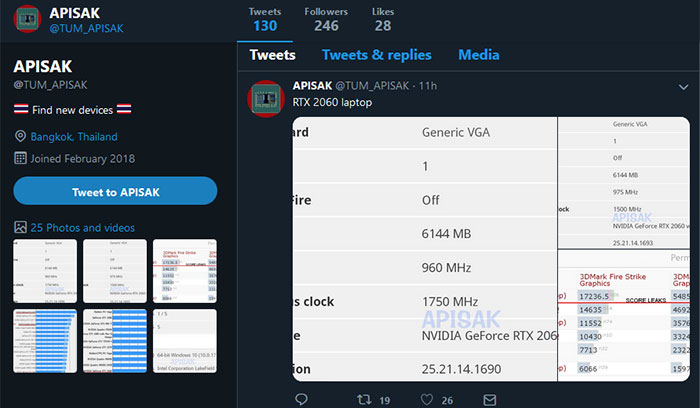Open Bangkok, Thailand location link
Image resolution: width=700 pixels, height=408 pixels.
[74, 137]
